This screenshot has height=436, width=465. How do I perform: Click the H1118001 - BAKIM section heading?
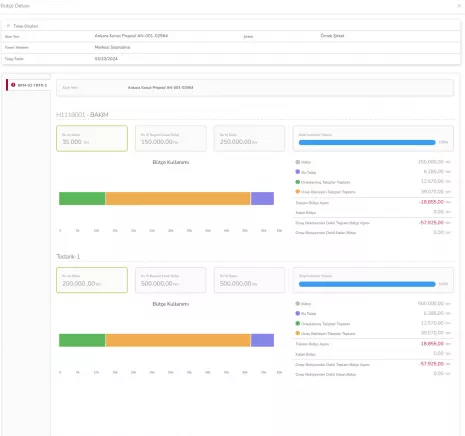coord(82,115)
